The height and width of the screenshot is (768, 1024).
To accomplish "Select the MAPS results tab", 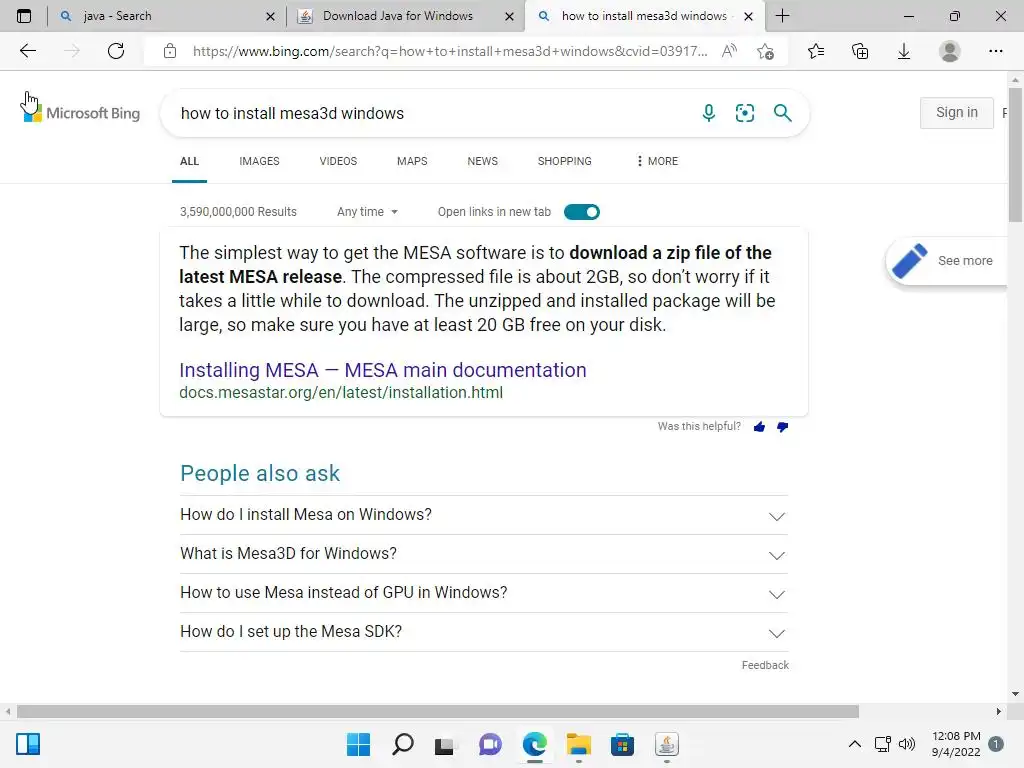I will [412, 161].
